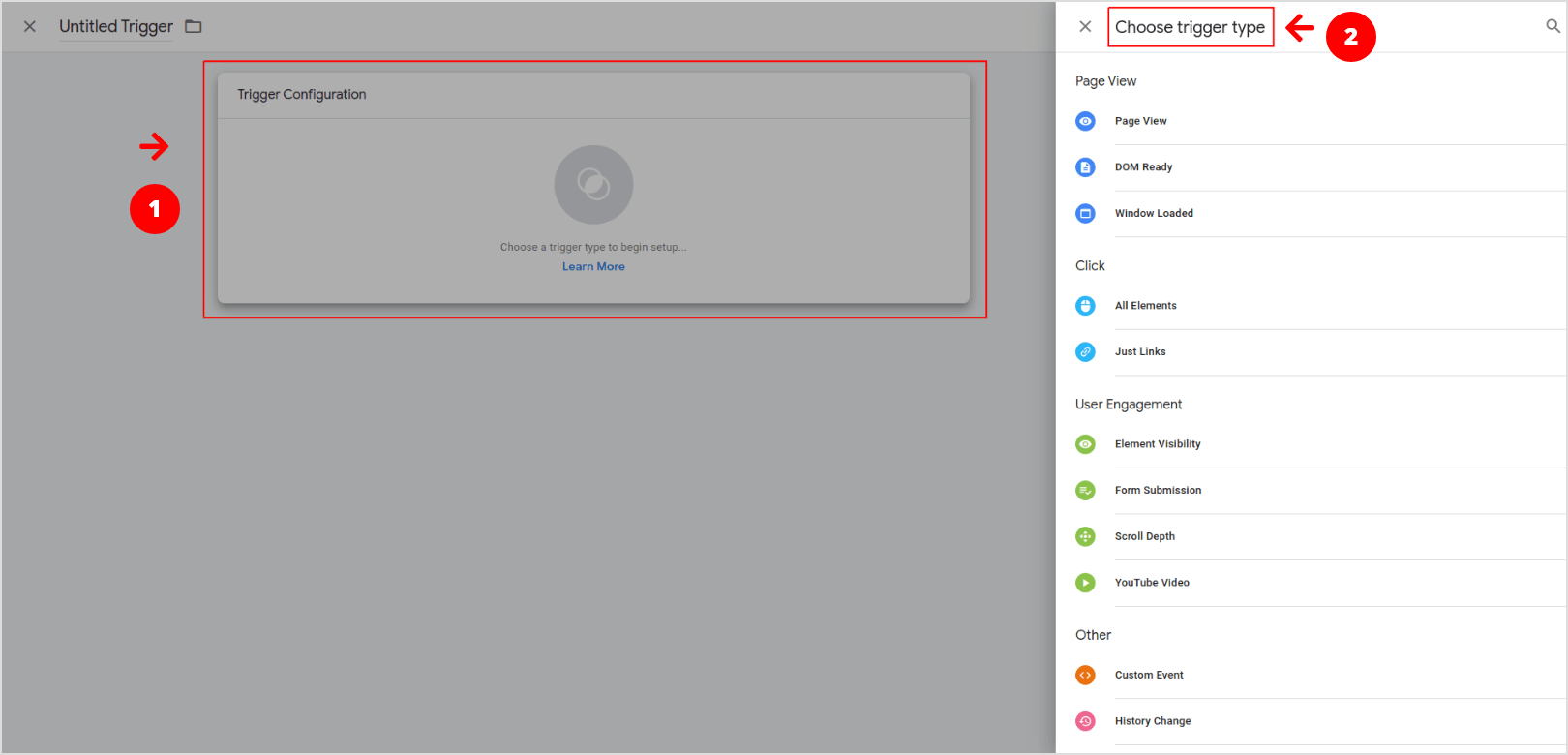Click the All Elements mouse icon
This screenshot has height=755, width=1568.
click(1085, 306)
